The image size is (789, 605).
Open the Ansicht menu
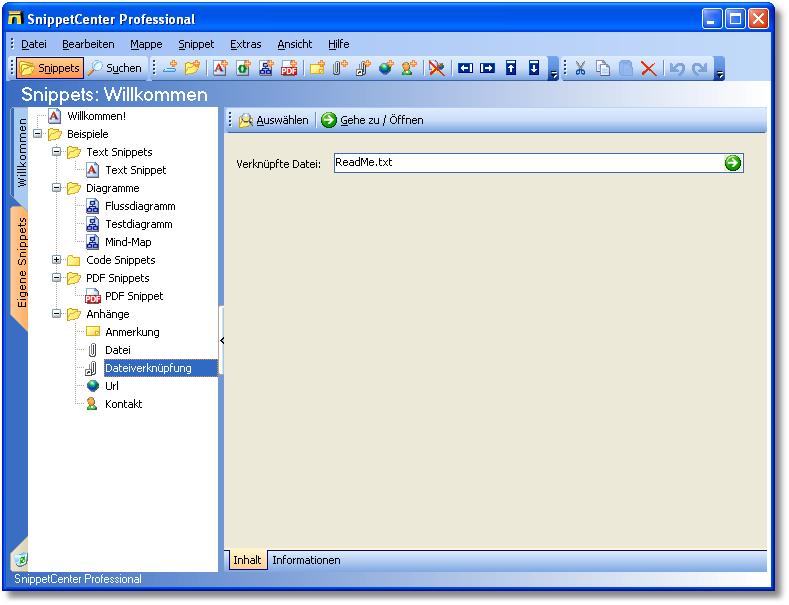(x=295, y=44)
